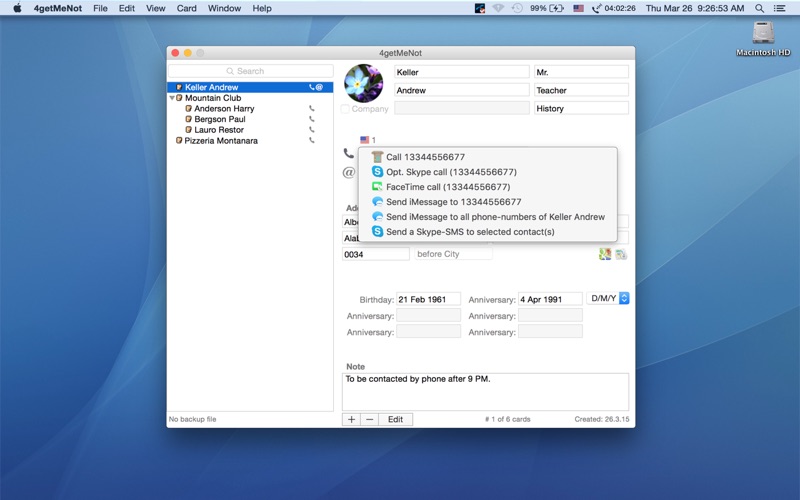
Task: Click the phone icon on Pizzeria Montanara row
Action: point(312,141)
